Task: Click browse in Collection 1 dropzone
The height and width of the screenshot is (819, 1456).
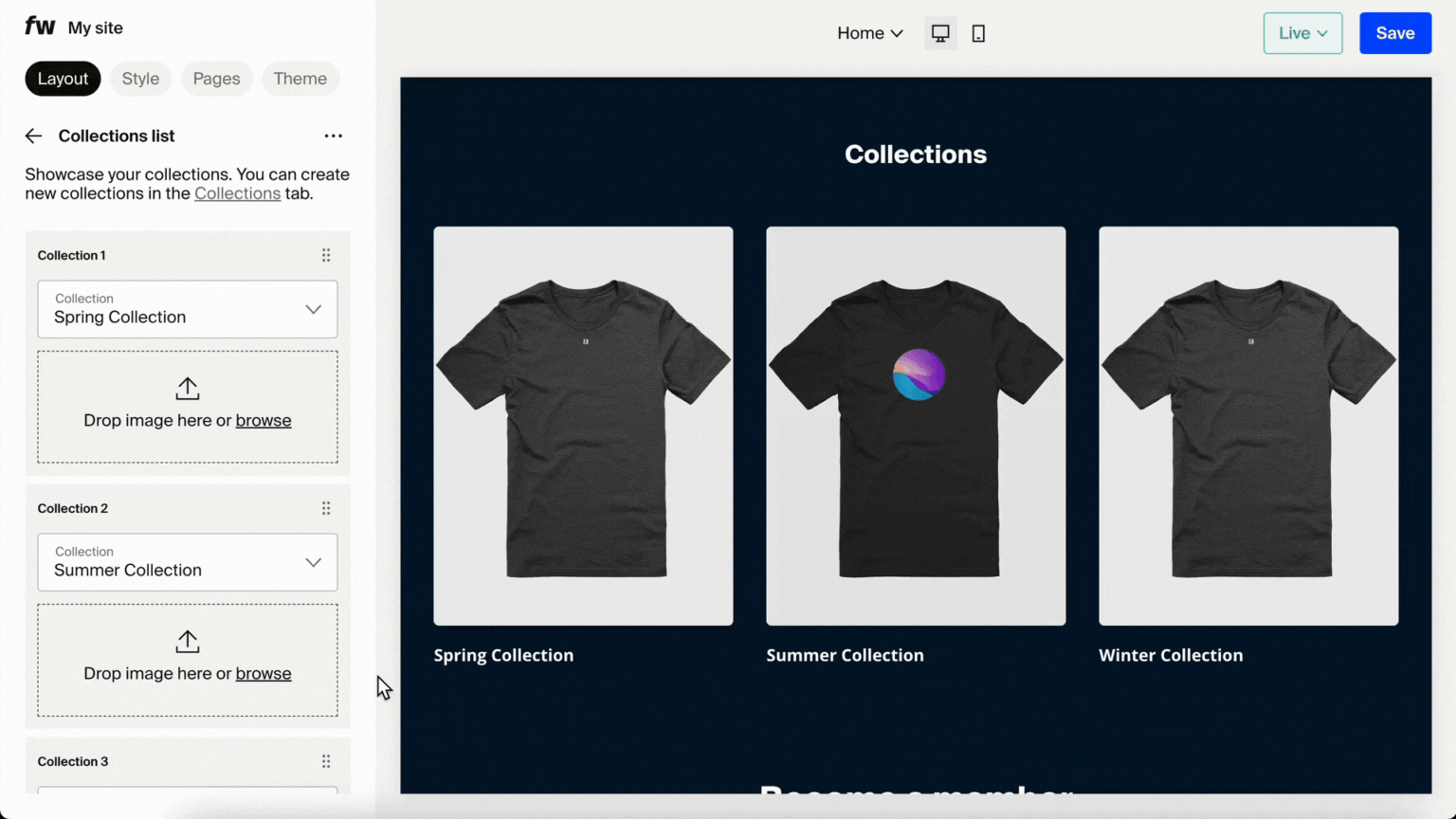Action: point(264,420)
